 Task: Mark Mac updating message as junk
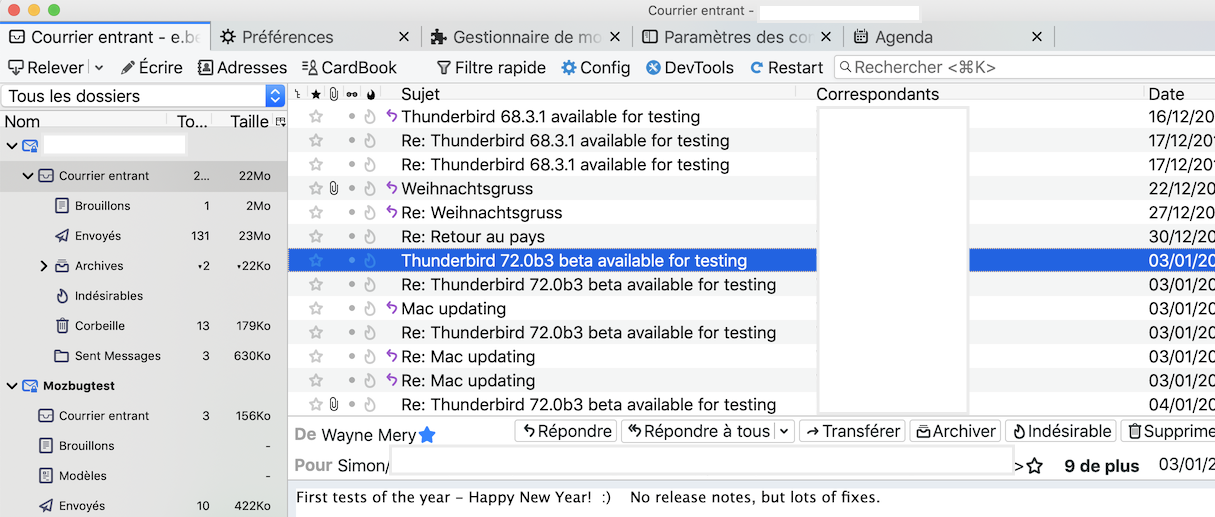[x=370, y=309]
